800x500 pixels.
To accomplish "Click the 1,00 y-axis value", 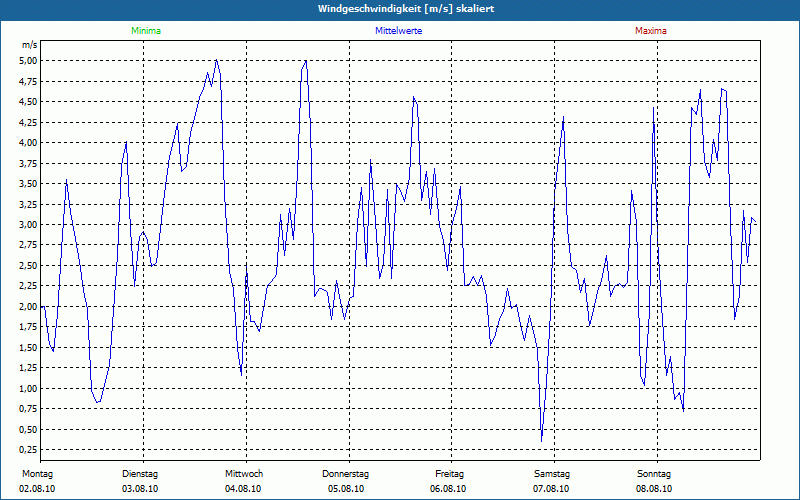I will (28, 388).
